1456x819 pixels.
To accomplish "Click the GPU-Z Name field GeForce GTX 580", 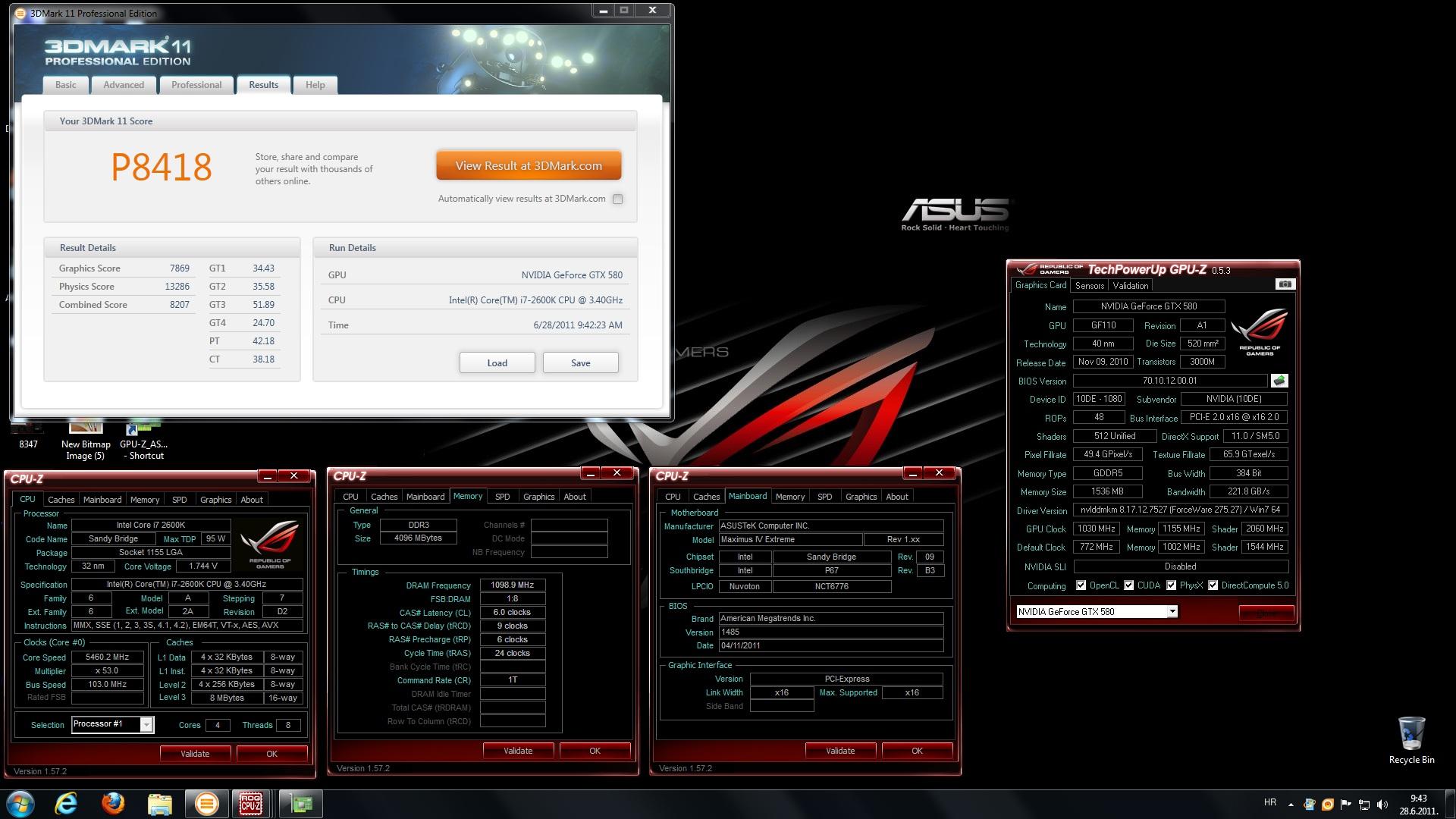I will click(1149, 306).
